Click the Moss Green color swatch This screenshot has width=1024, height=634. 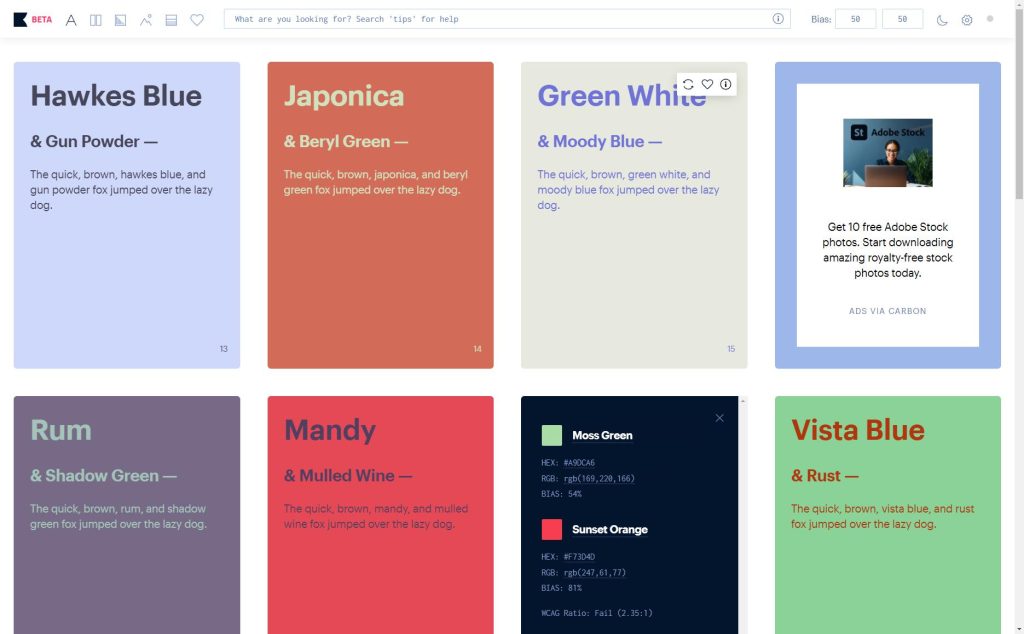552,436
